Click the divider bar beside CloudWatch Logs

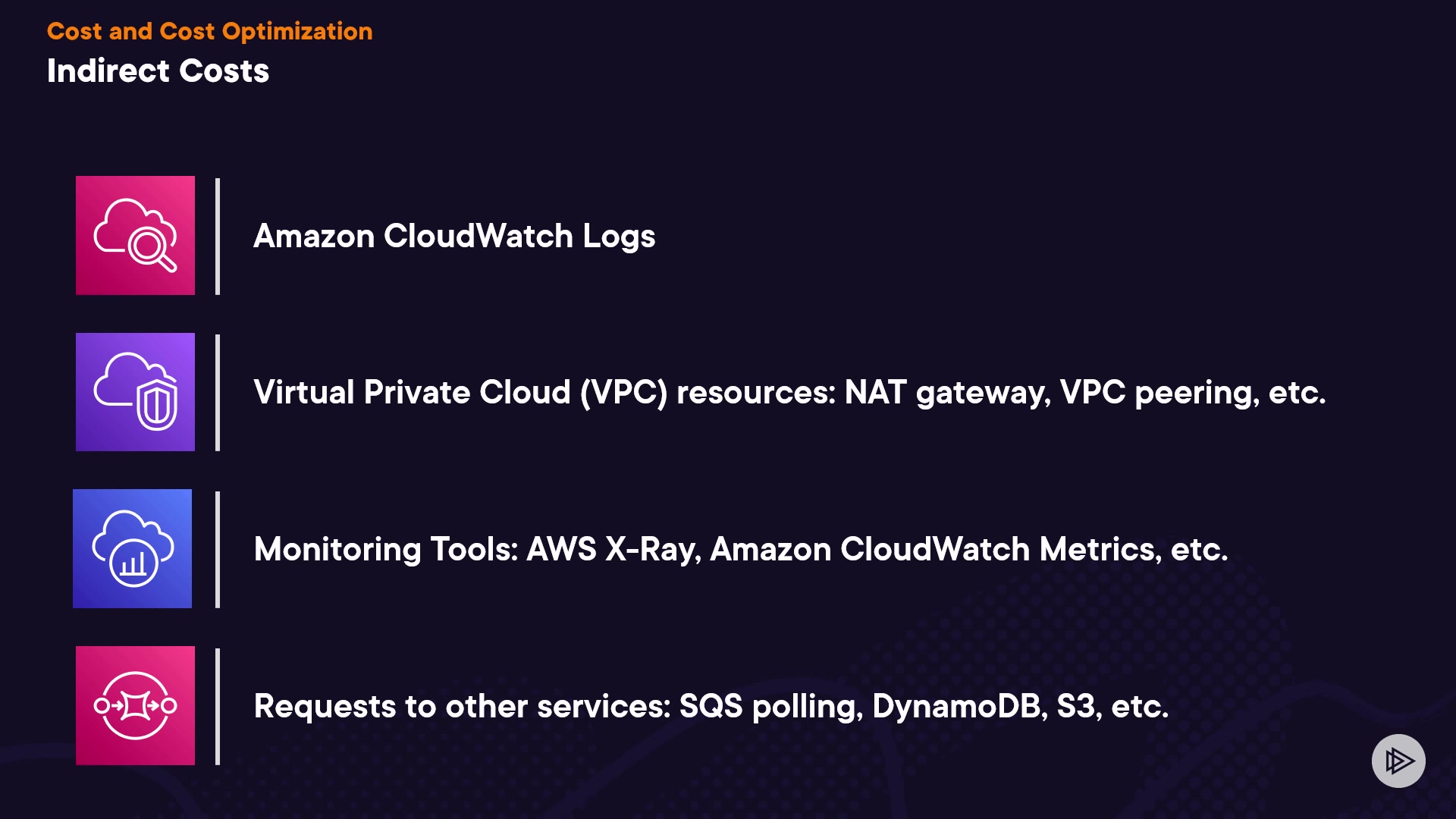tap(218, 236)
